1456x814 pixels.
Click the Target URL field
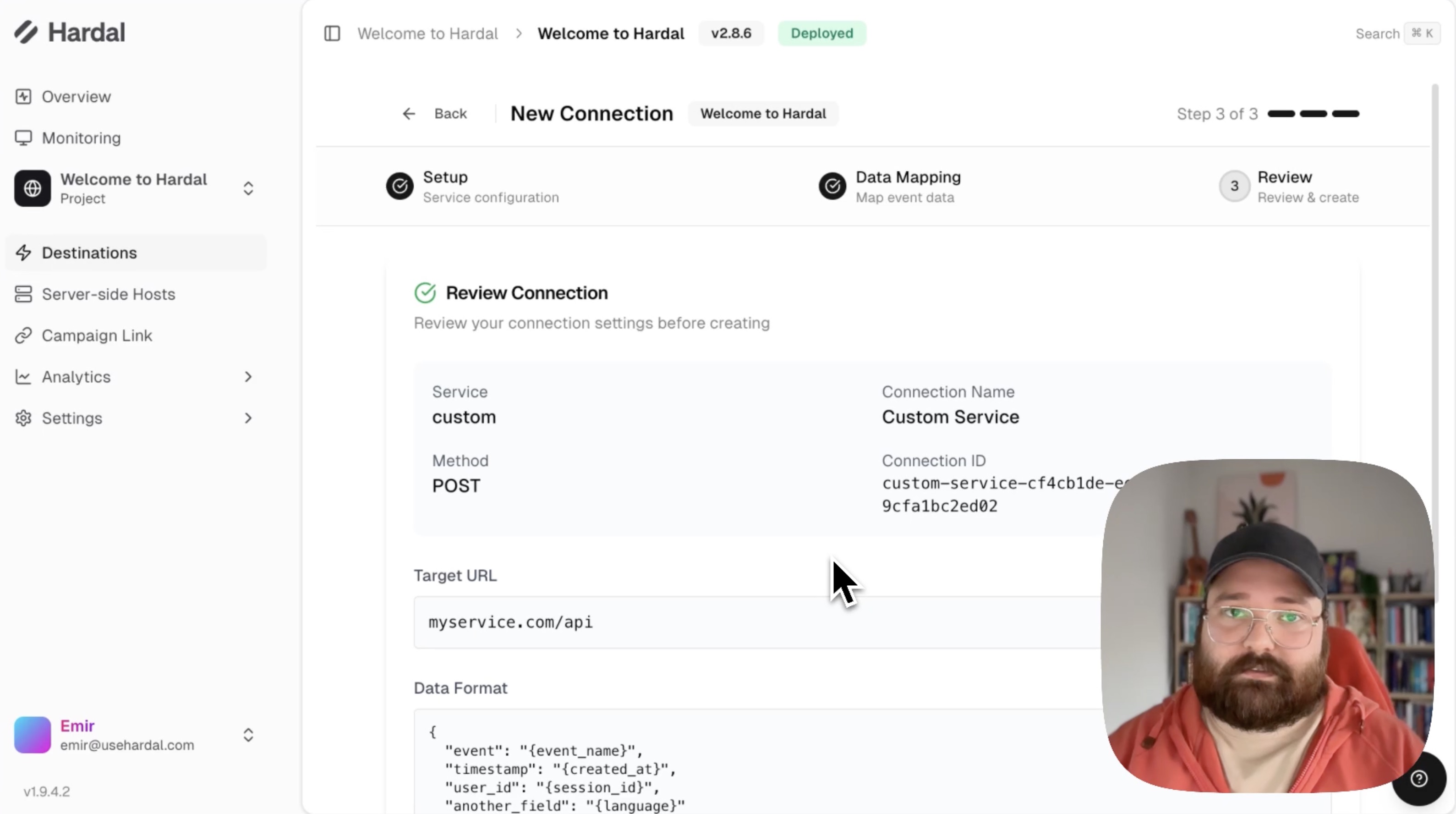[757, 622]
